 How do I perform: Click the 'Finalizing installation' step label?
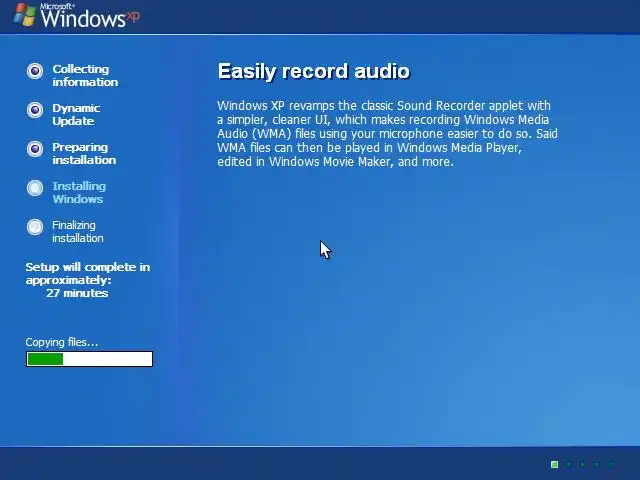tap(78, 231)
